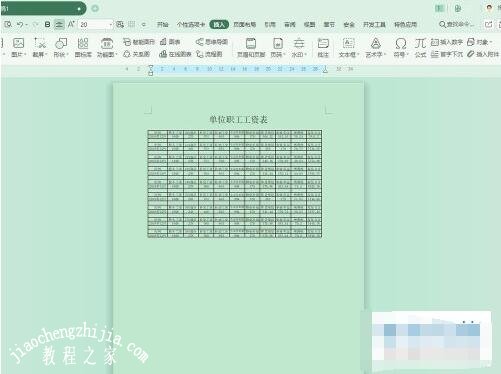Add a new document tab with plus
The width and height of the screenshot is (501, 374).
pyautogui.click(x=95, y=8)
